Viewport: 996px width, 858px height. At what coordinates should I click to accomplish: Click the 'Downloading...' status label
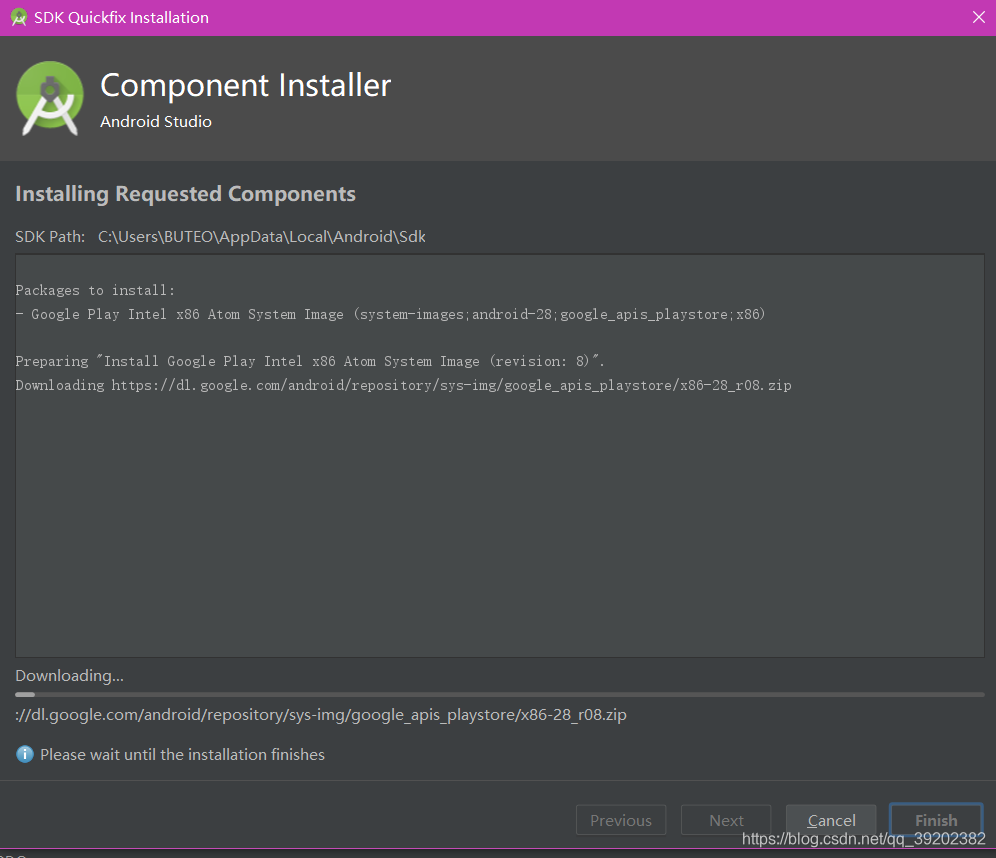coord(69,675)
